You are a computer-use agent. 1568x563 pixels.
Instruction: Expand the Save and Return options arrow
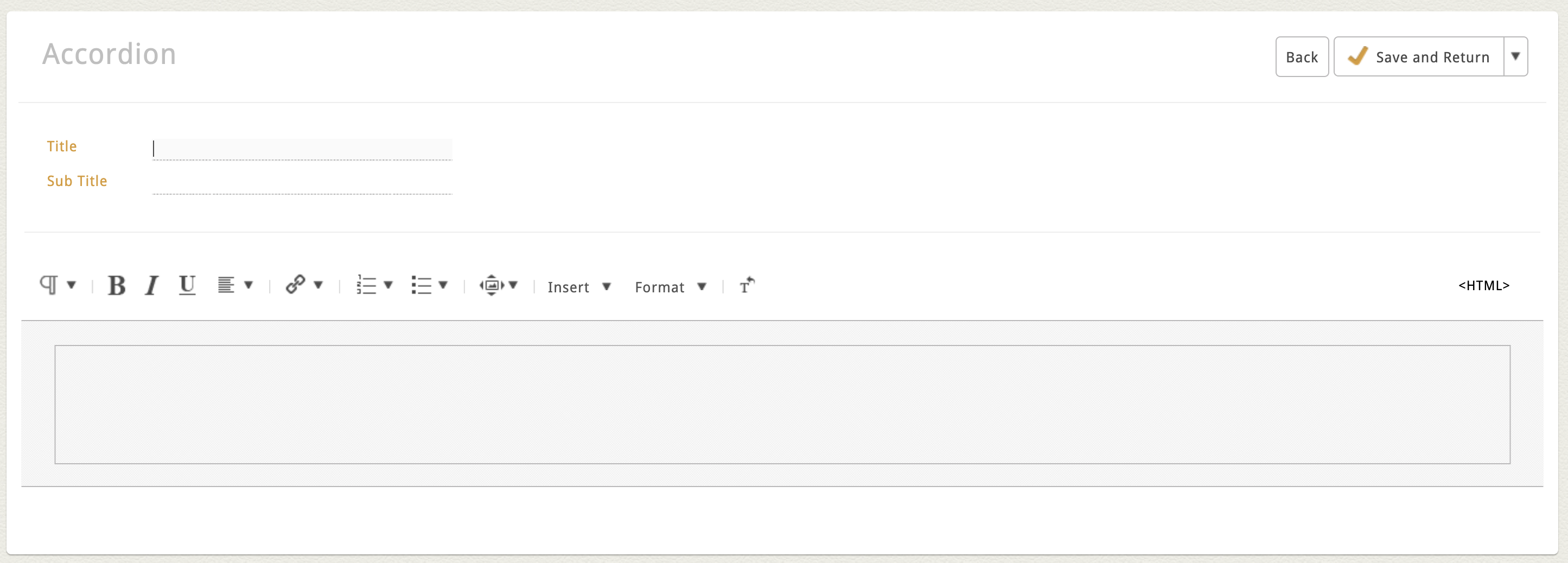point(1515,56)
